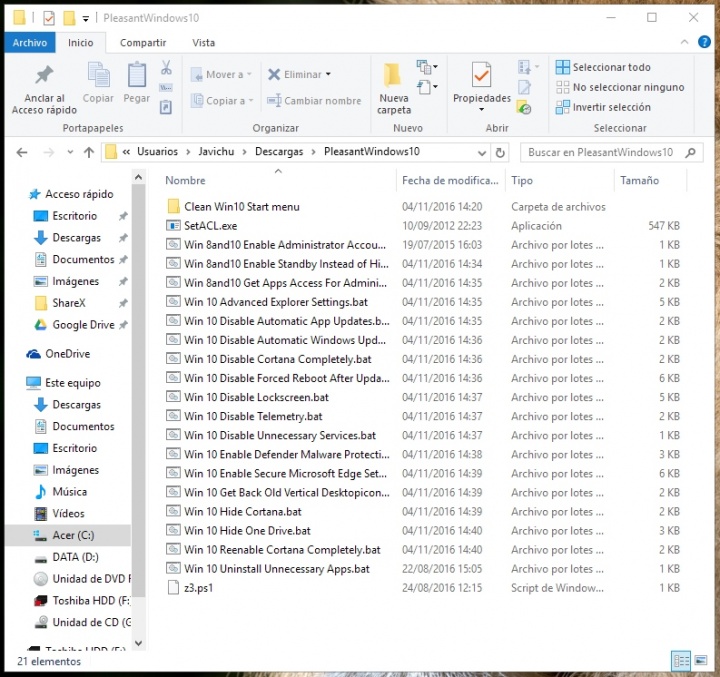
Task: Select Win 10 Hide One Drive.bat
Action: [238, 530]
